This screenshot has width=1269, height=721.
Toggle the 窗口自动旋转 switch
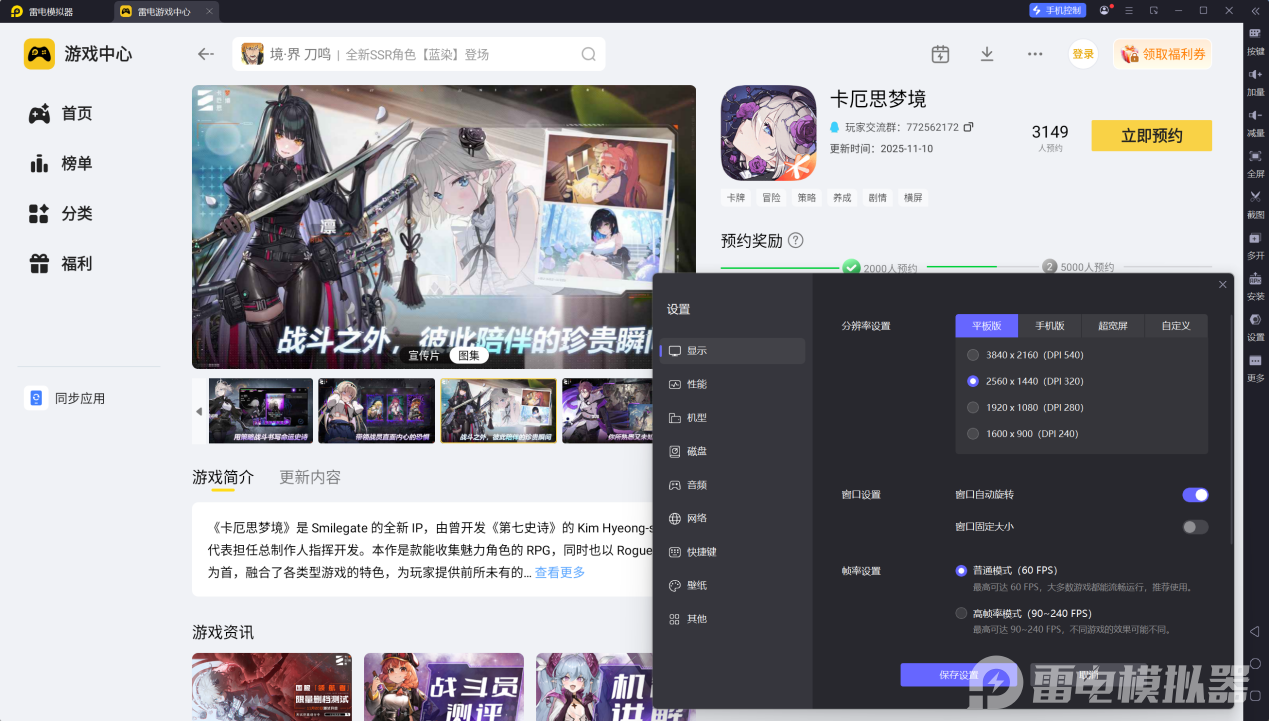point(1195,495)
